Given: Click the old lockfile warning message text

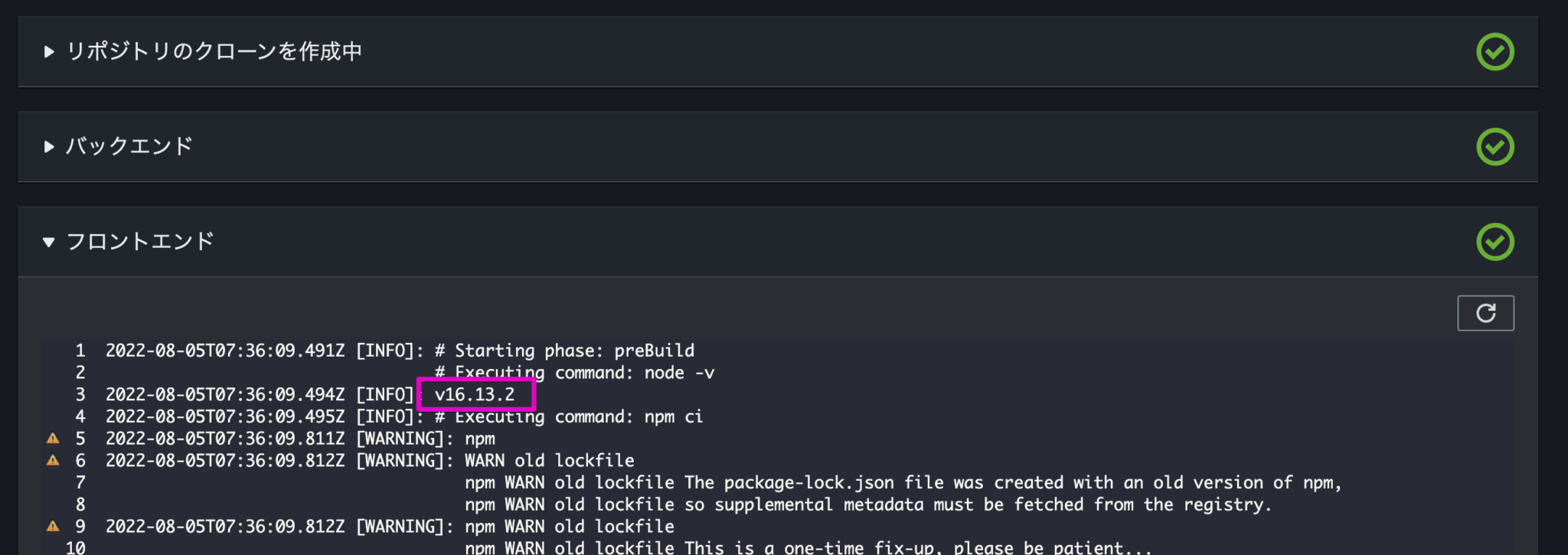Looking at the screenshot, I should 903,482.
